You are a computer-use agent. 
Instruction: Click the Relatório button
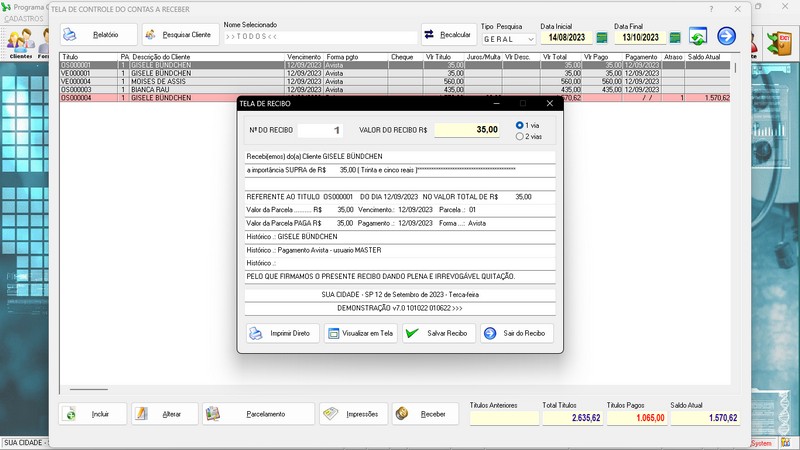[98, 35]
